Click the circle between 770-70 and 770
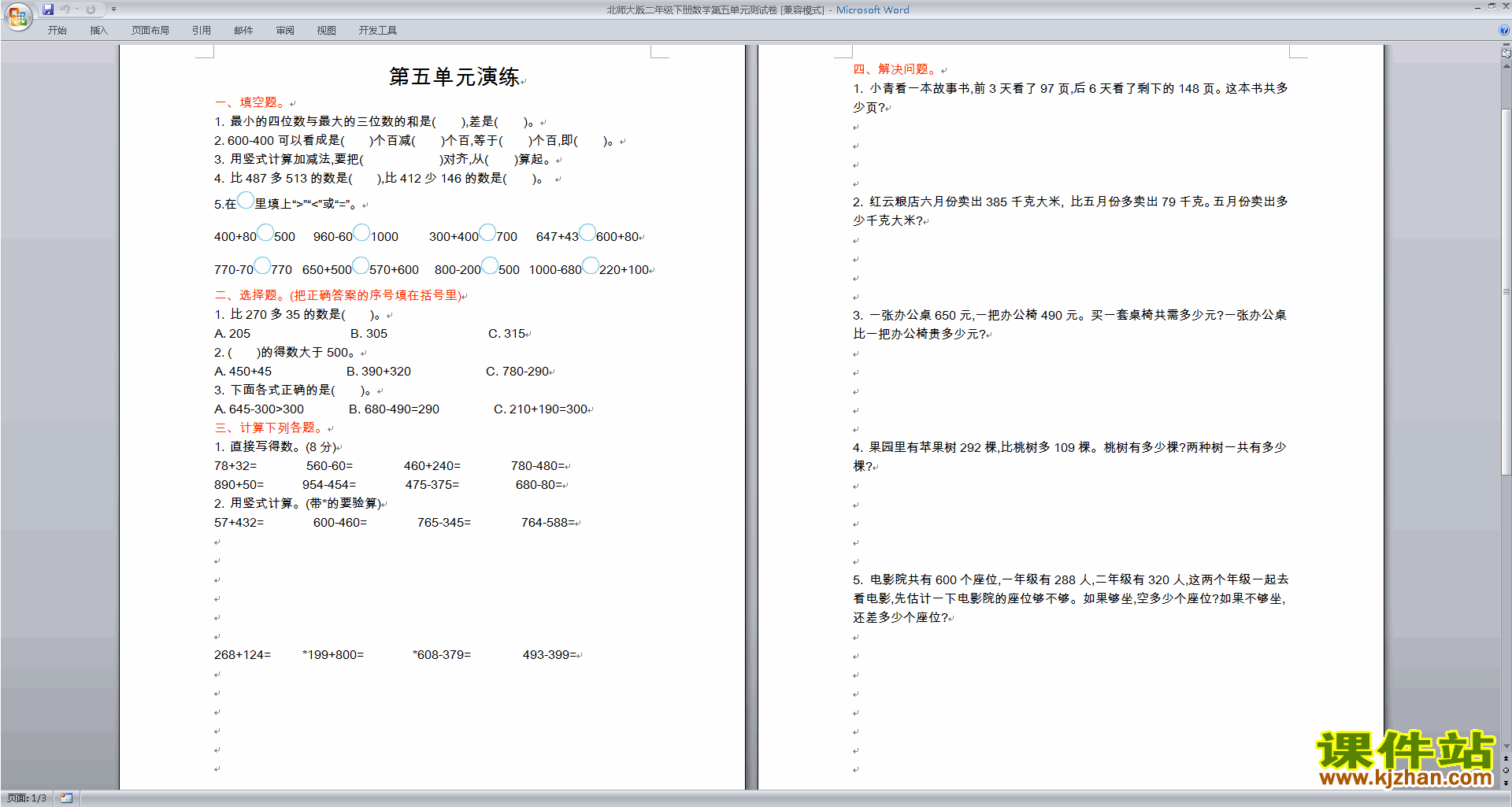The image size is (1512, 807). (x=262, y=266)
